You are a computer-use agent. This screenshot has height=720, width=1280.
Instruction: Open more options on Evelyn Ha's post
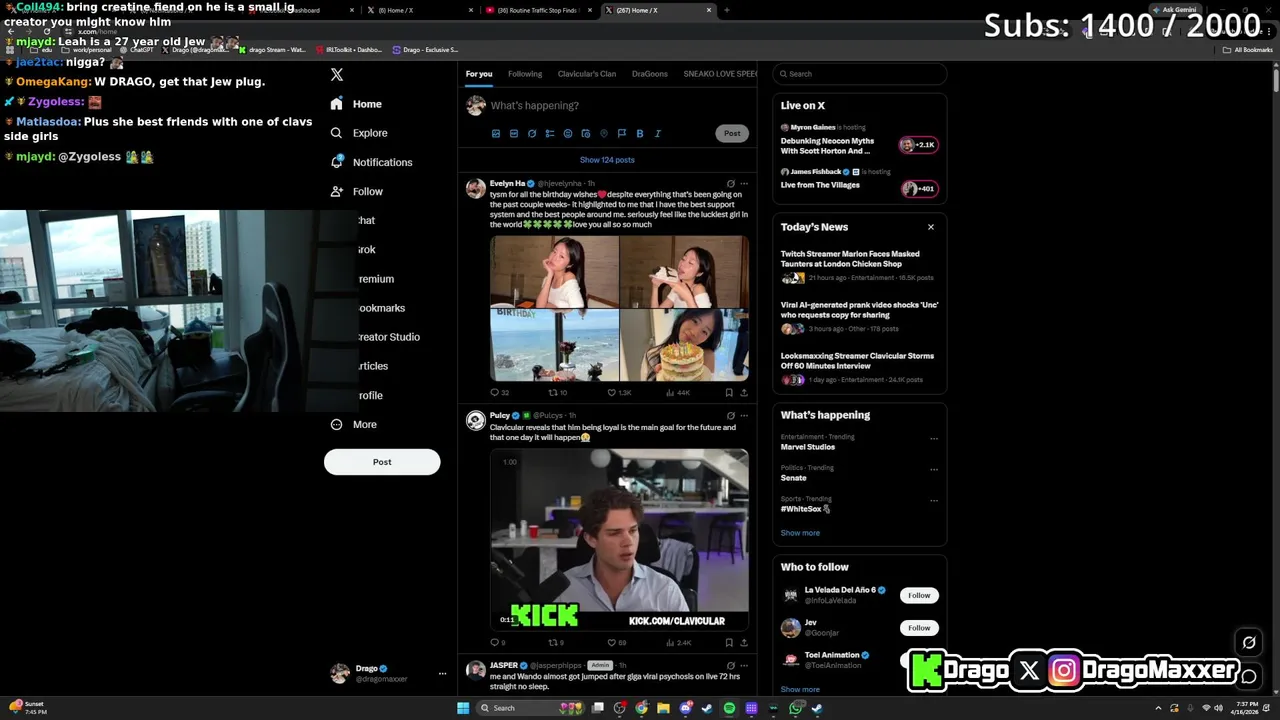pos(744,184)
